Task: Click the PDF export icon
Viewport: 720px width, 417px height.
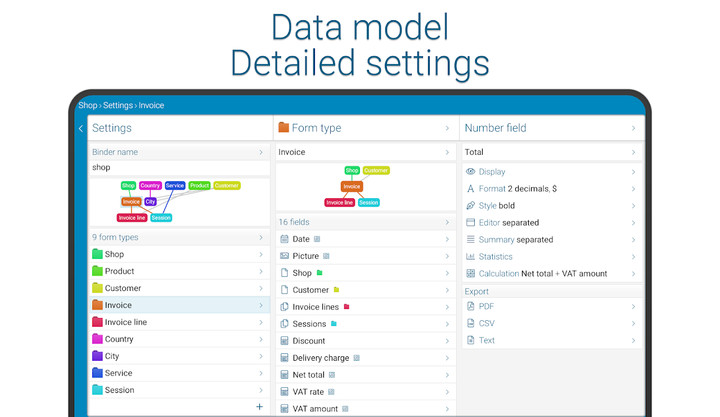Action: pos(471,307)
